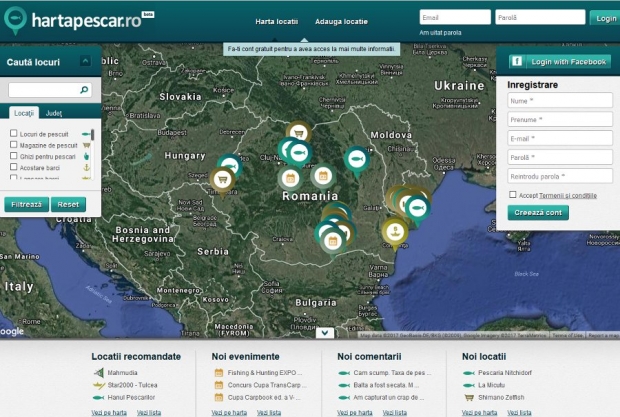This screenshot has width=620, height=417.
Task: Click Vezi pe harta under Noi comentarii
Action: [355, 412]
